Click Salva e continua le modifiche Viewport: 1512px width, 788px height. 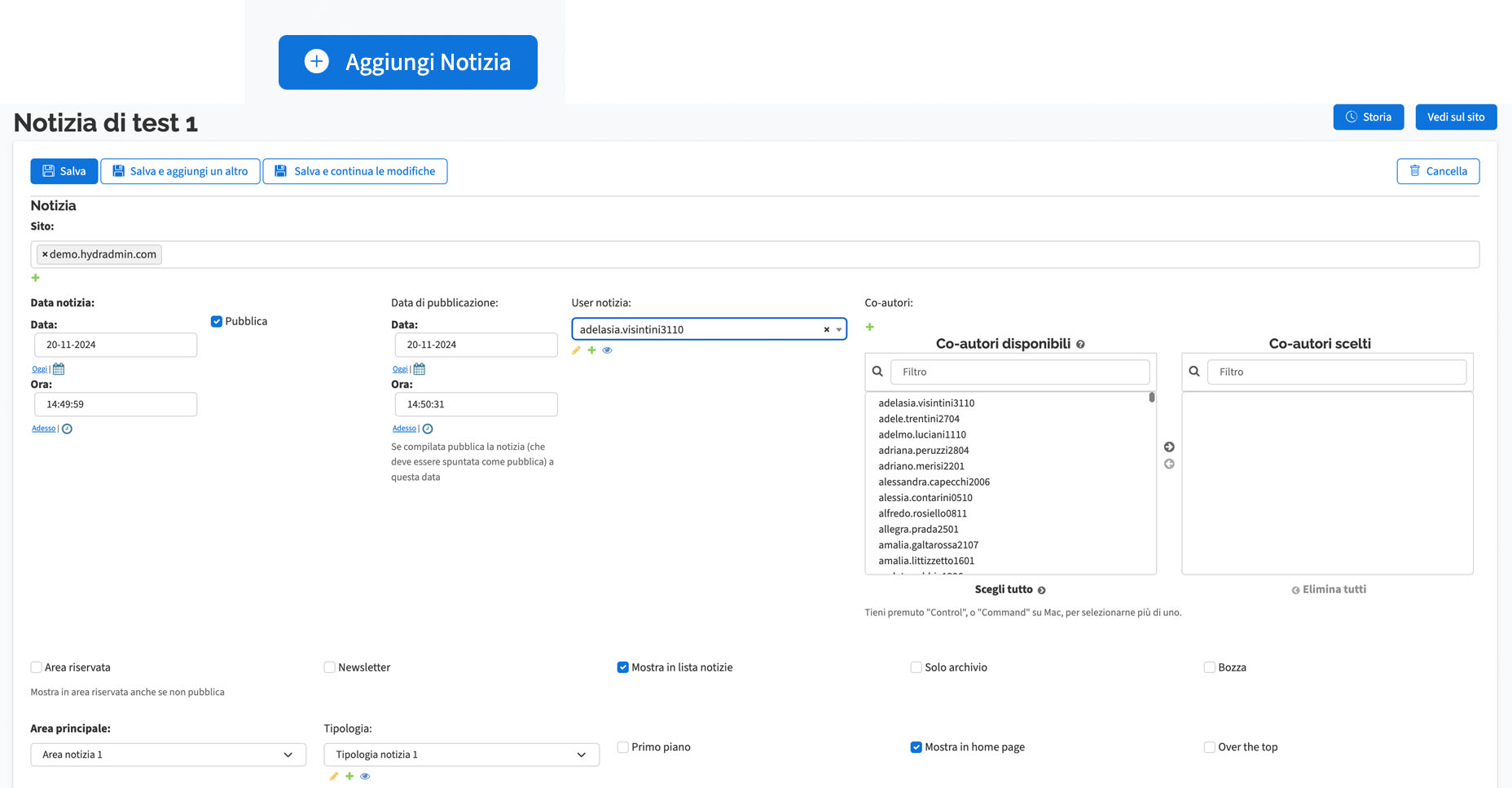click(x=354, y=171)
